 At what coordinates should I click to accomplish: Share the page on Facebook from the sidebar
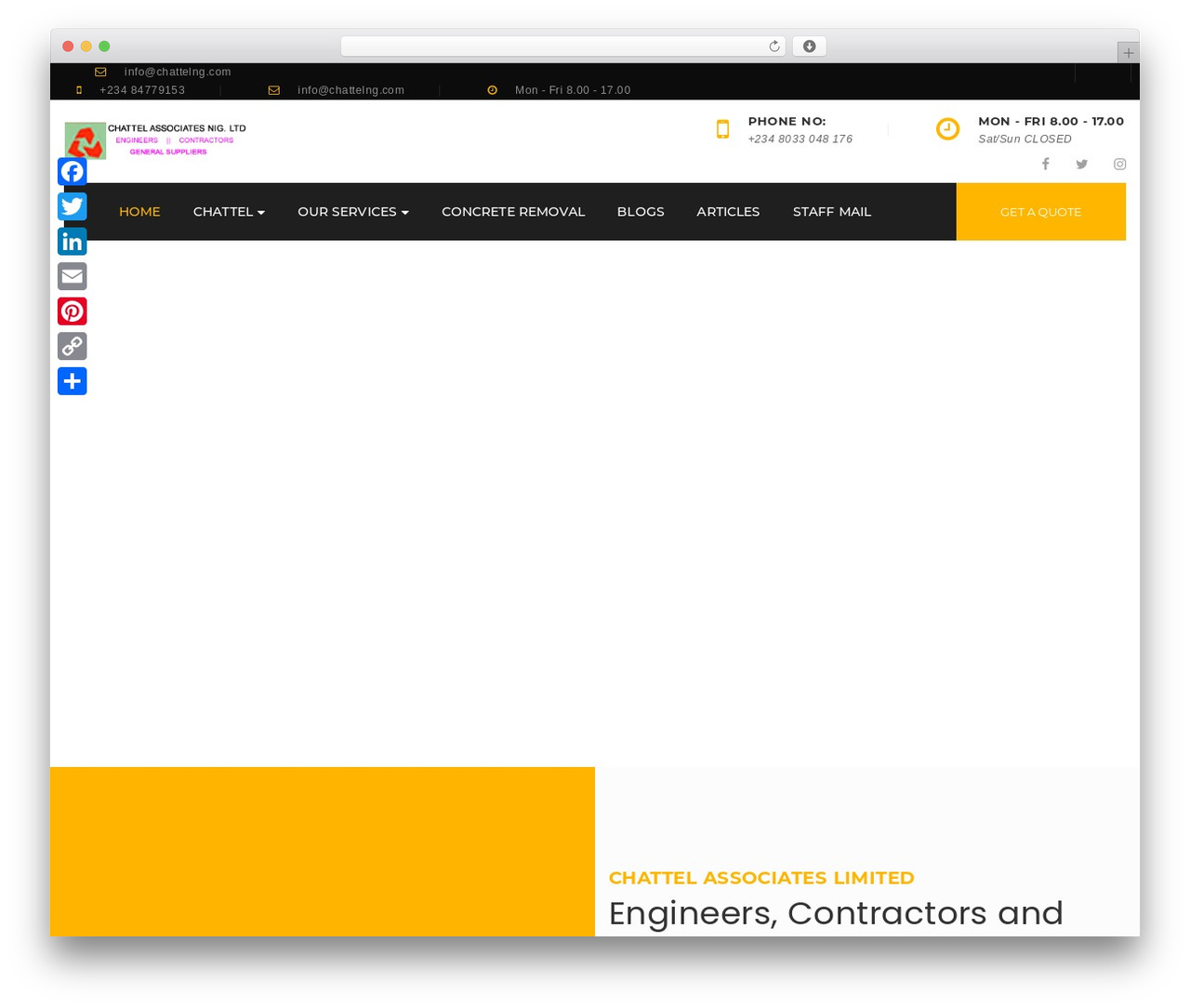pos(73,172)
